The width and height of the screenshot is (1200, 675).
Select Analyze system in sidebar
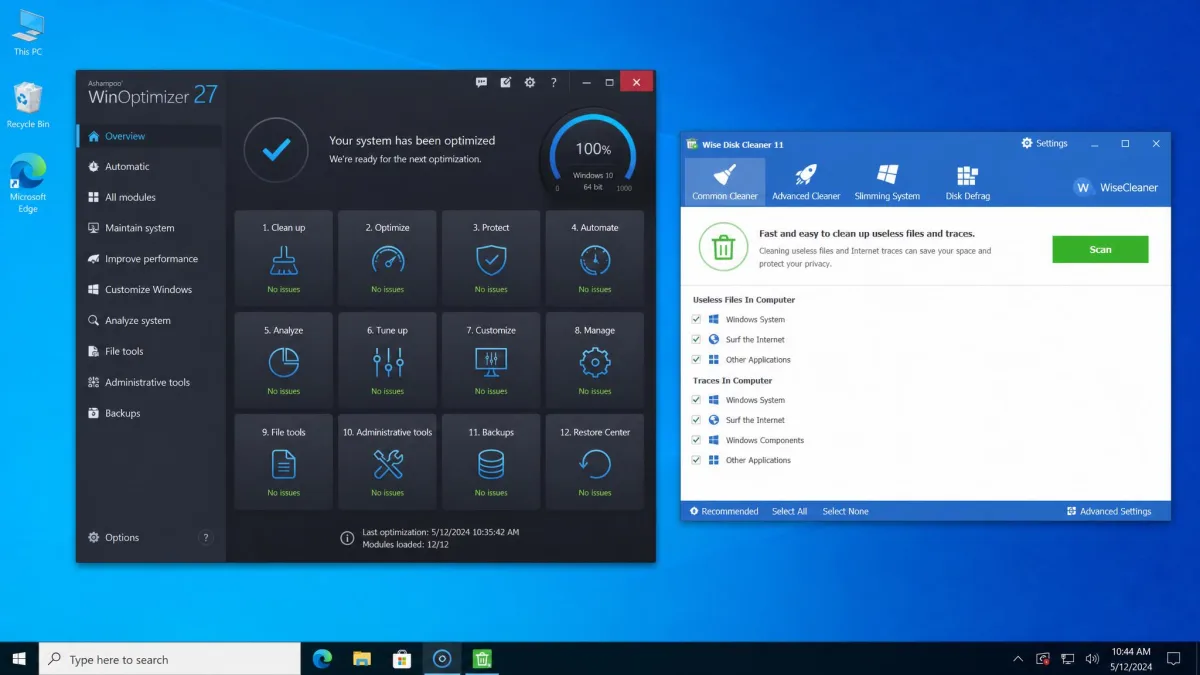(x=150, y=321)
